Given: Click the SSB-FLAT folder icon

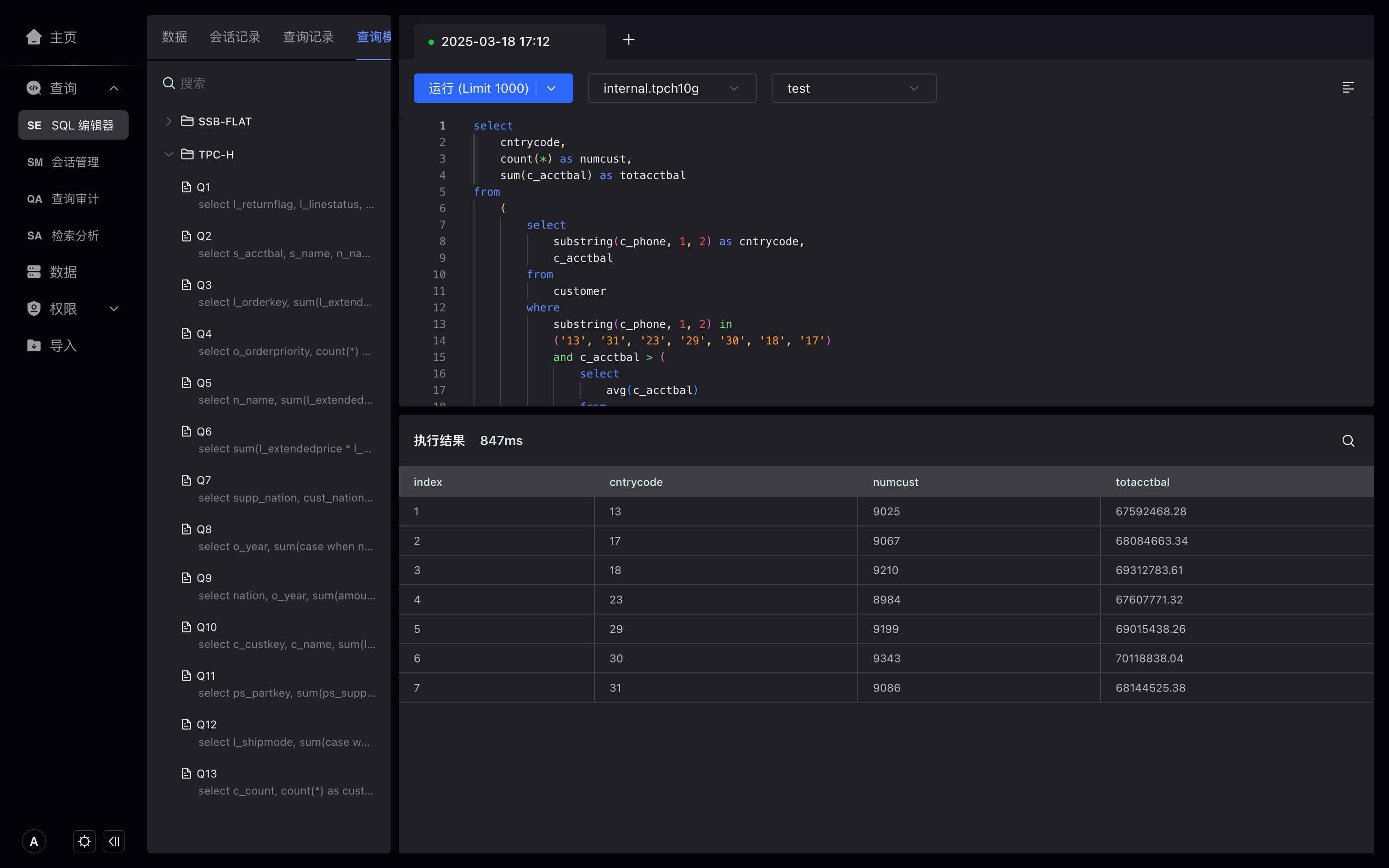Looking at the screenshot, I should click(x=187, y=121).
